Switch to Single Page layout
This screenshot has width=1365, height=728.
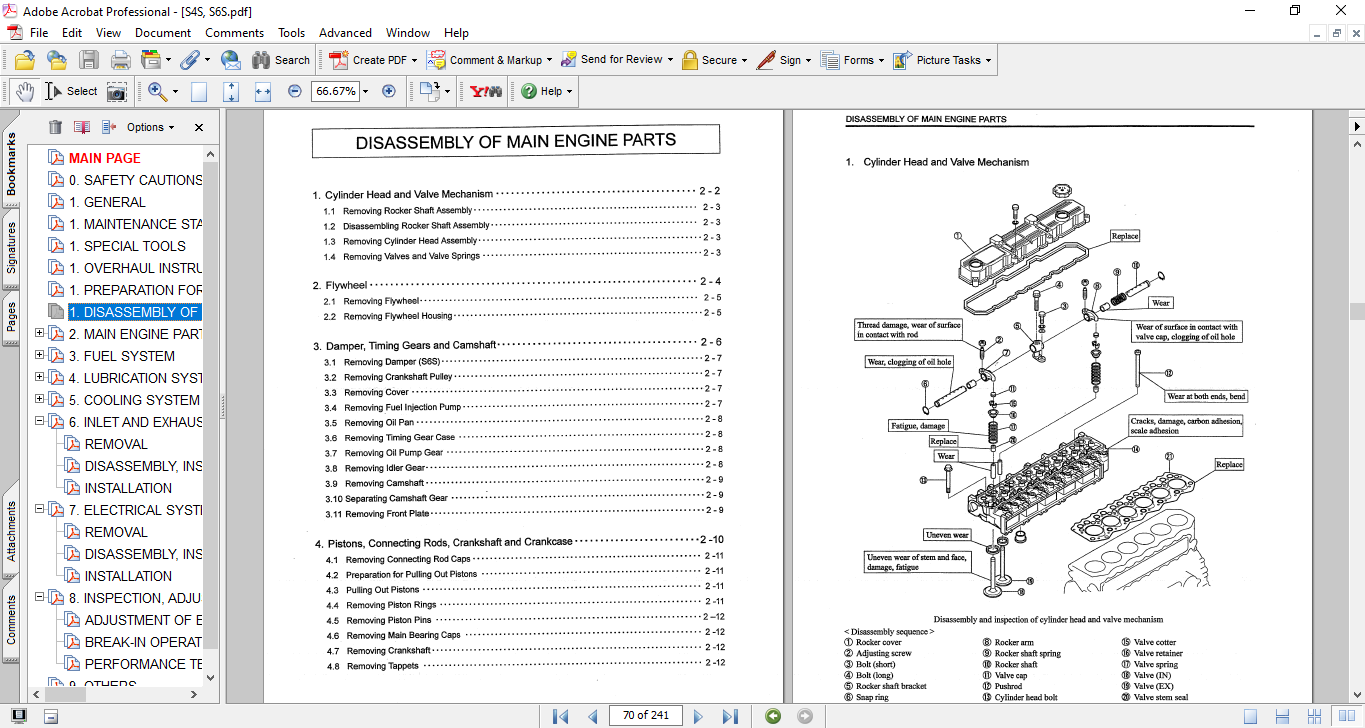point(1251,716)
